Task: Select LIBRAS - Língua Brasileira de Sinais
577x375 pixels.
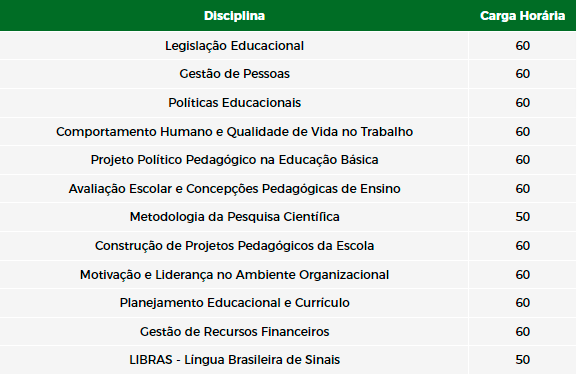Action: [234, 360]
